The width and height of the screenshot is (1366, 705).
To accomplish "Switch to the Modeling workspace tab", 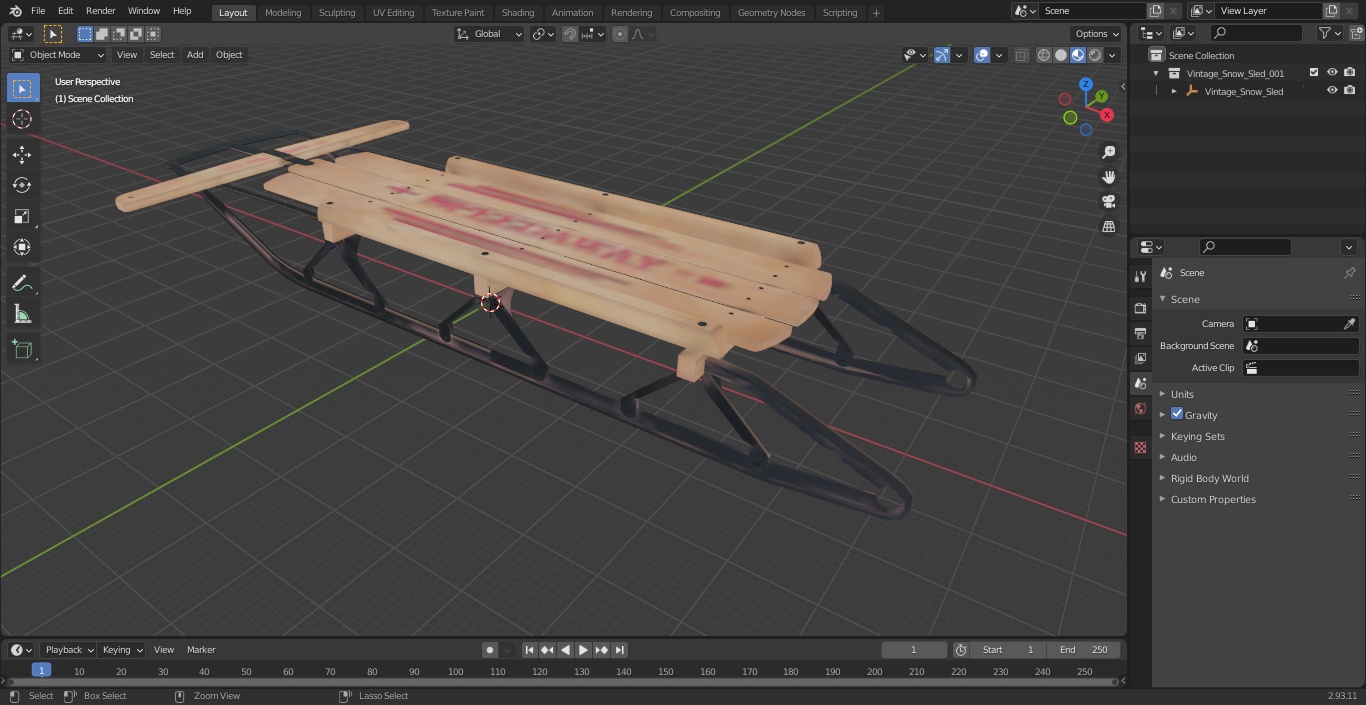I will coord(283,13).
